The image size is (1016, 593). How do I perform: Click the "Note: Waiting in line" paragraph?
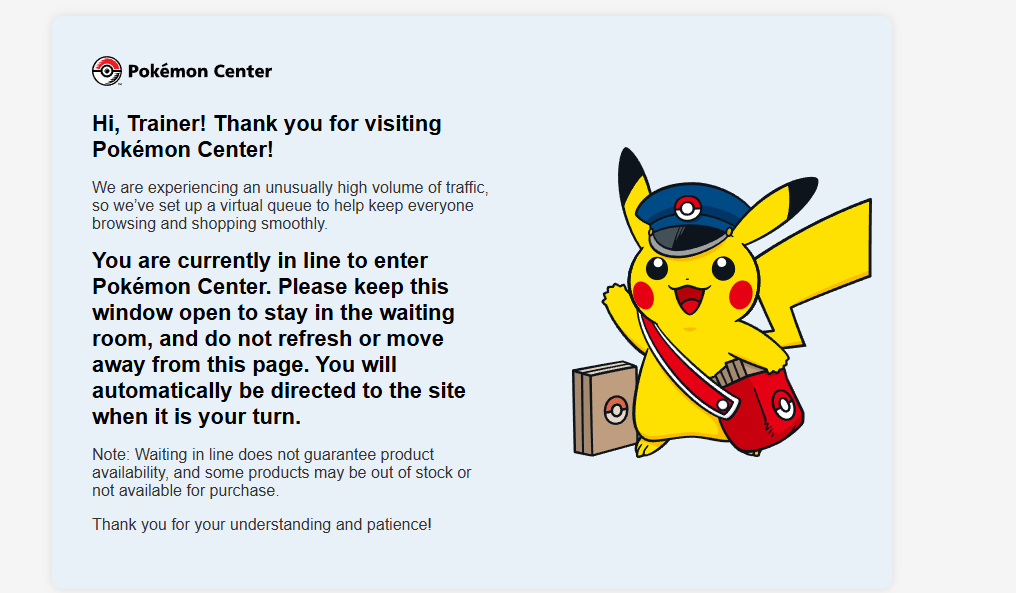pos(282,472)
